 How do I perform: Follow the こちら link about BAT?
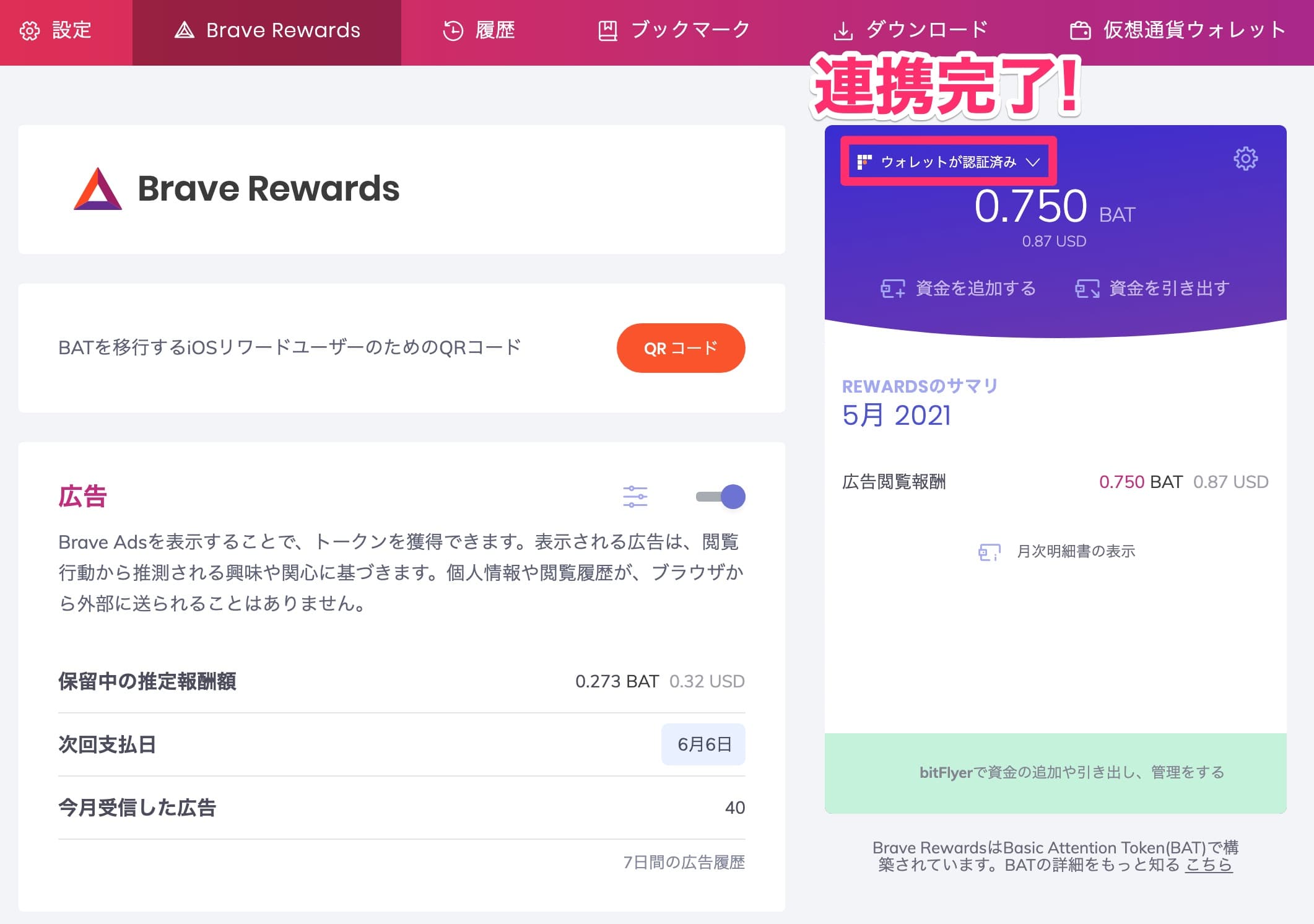click(x=1209, y=865)
